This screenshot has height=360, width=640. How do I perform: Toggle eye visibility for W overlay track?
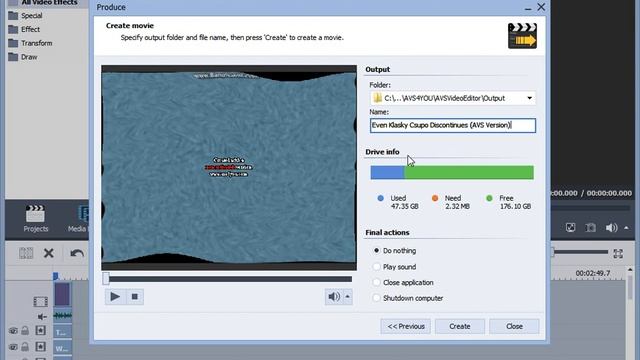[13, 347]
